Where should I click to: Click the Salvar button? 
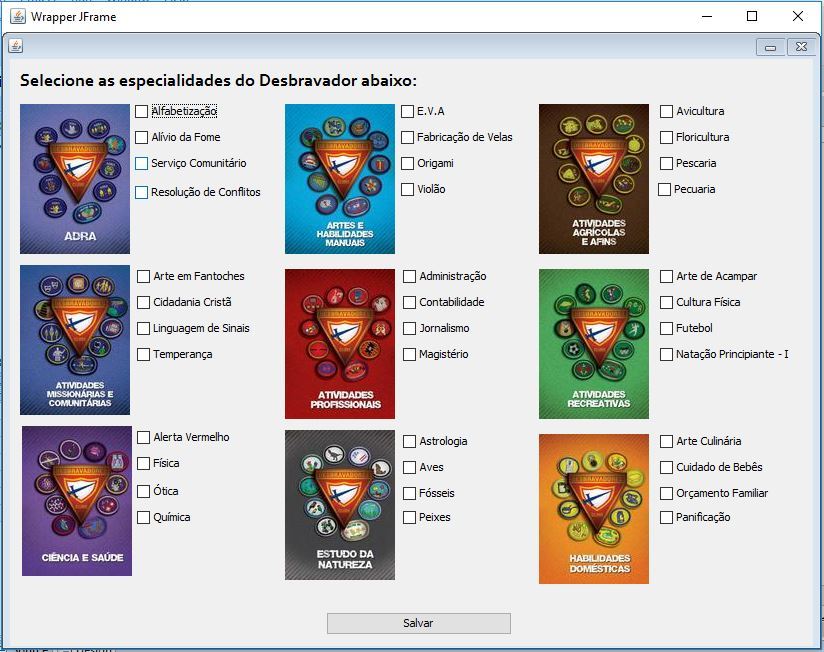coord(418,623)
